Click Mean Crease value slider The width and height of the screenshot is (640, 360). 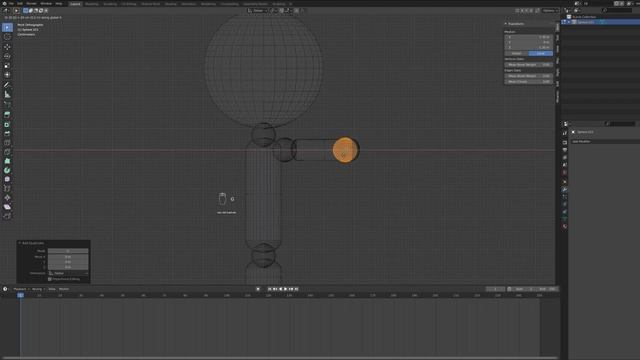[529, 82]
